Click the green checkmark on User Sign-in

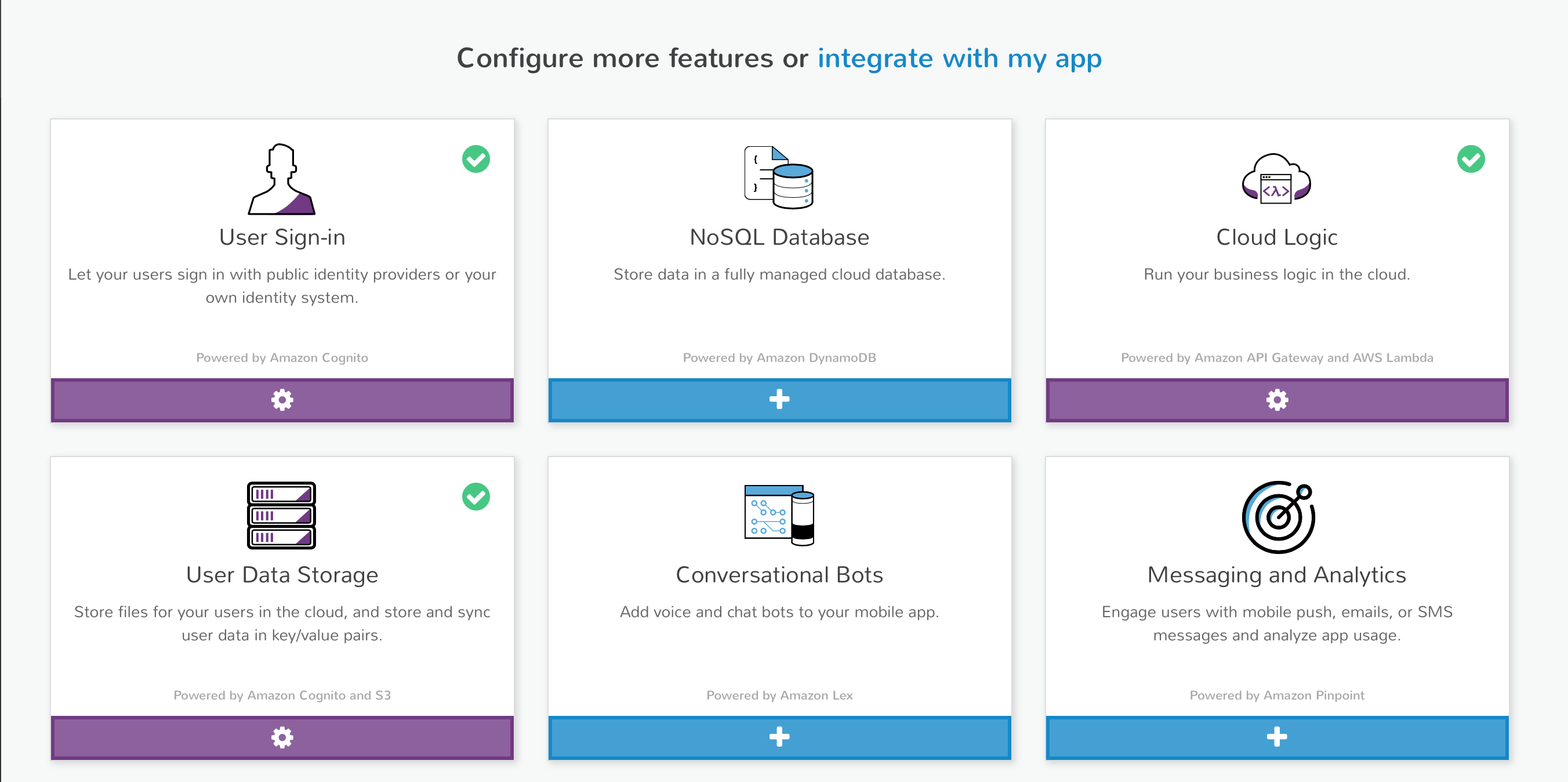tap(476, 159)
